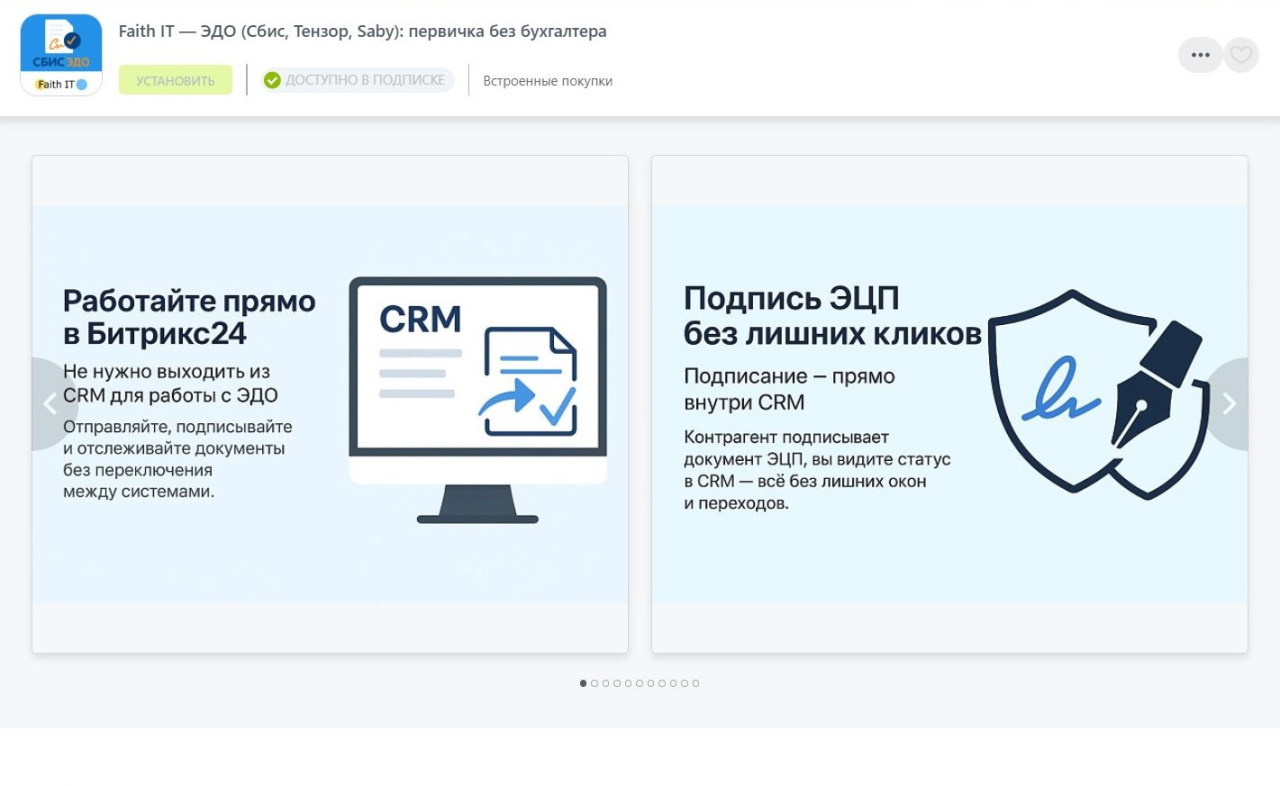Select the fourth carousel pagination dot
1280x786 pixels.
pyautogui.click(x=617, y=683)
